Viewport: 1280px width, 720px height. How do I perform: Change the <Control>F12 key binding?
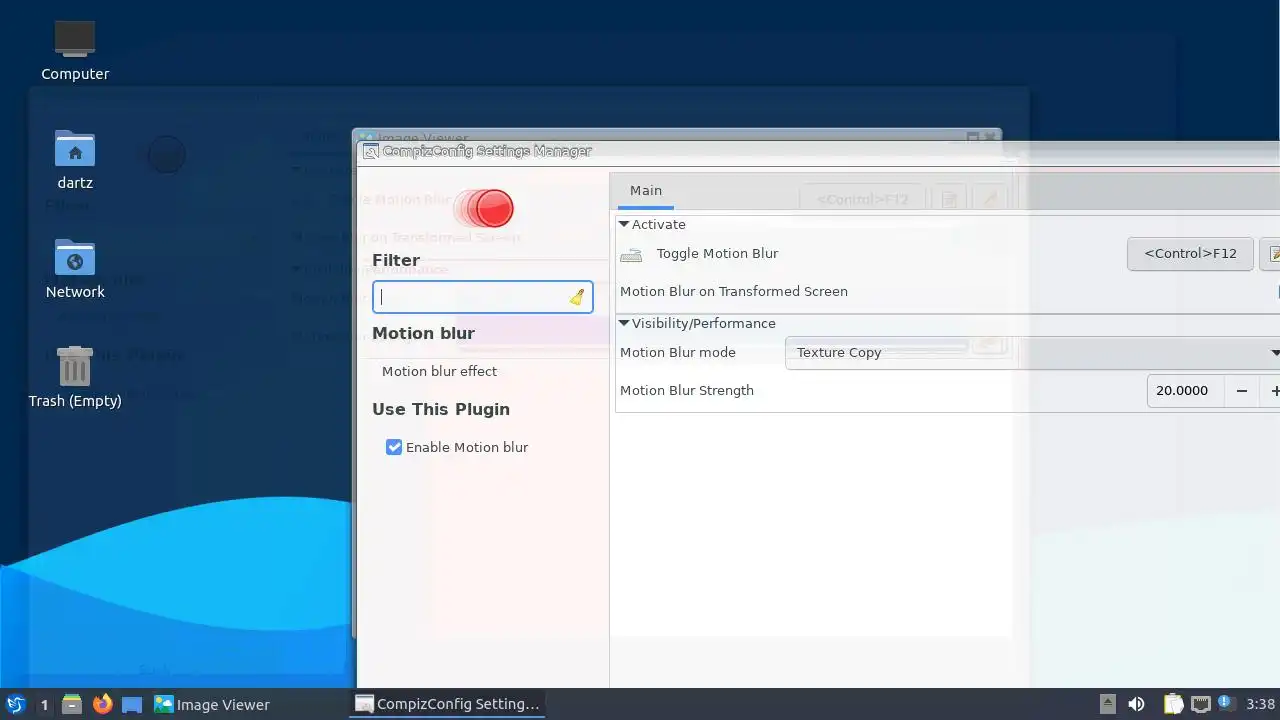click(x=1190, y=253)
